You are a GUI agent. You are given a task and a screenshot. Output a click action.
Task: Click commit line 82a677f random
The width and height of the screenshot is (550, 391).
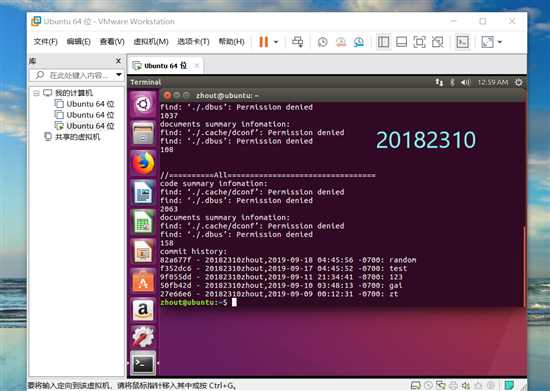click(288, 260)
